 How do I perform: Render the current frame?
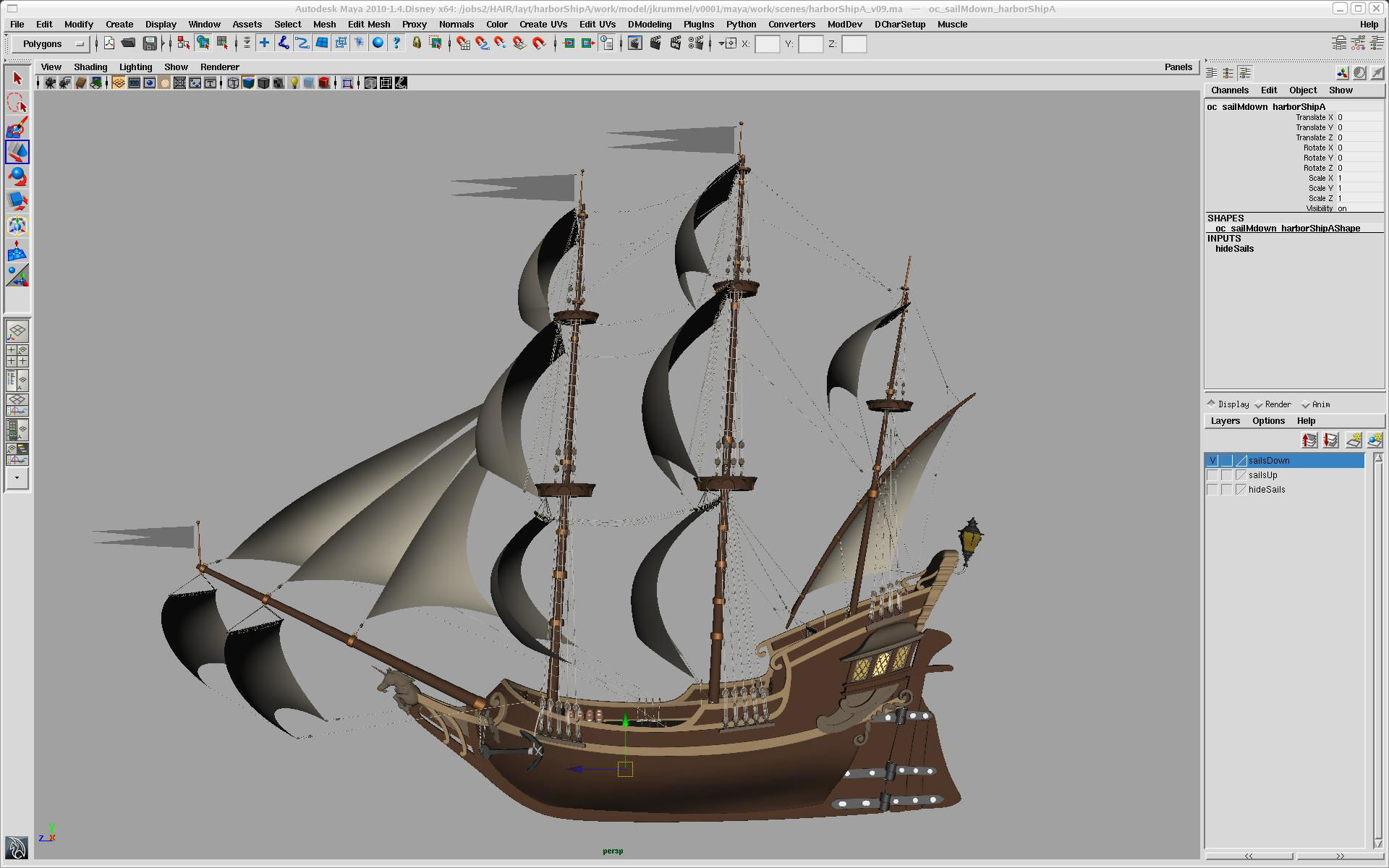tap(655, 43)
